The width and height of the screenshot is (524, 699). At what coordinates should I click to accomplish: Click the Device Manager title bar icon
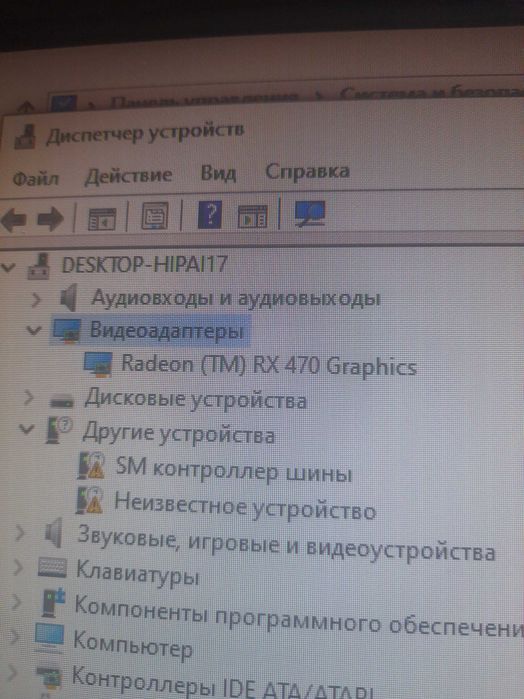point(25,136)
